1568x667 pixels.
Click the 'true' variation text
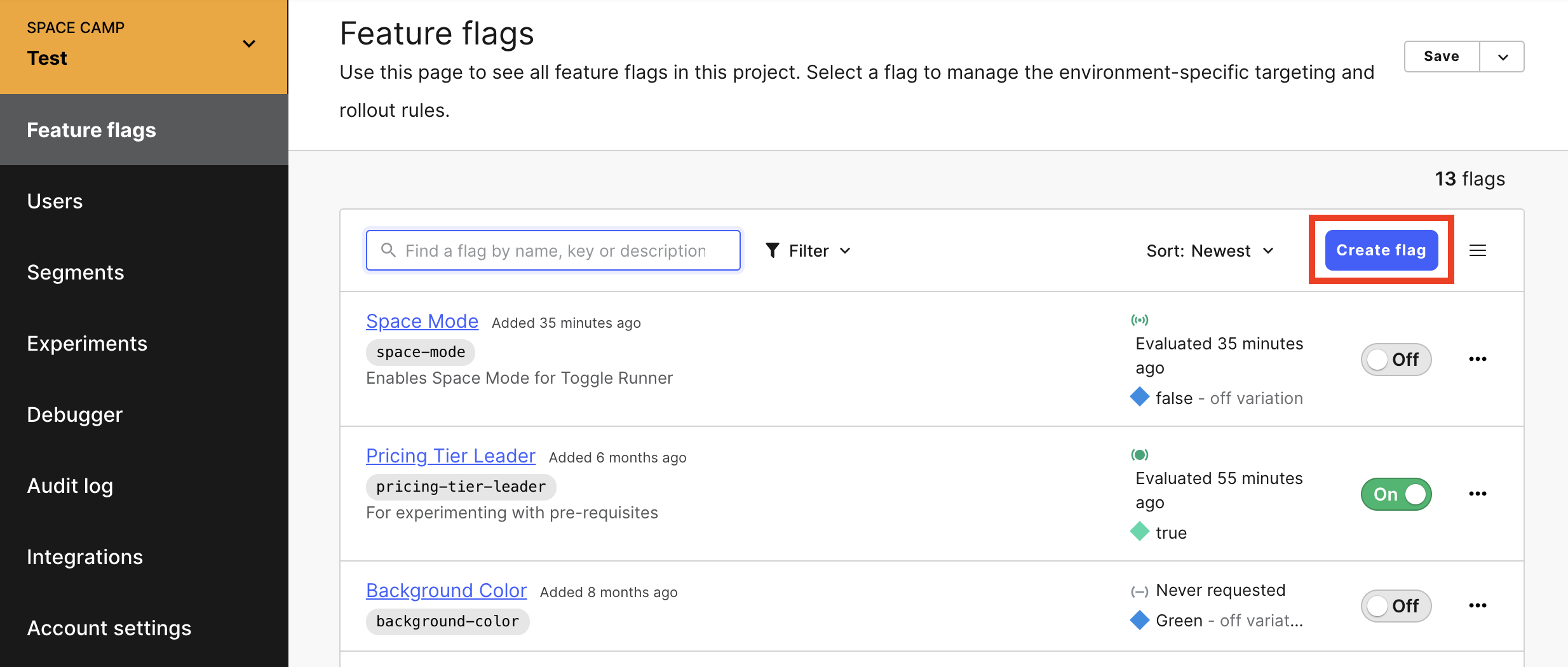[x=1171, y=533]
